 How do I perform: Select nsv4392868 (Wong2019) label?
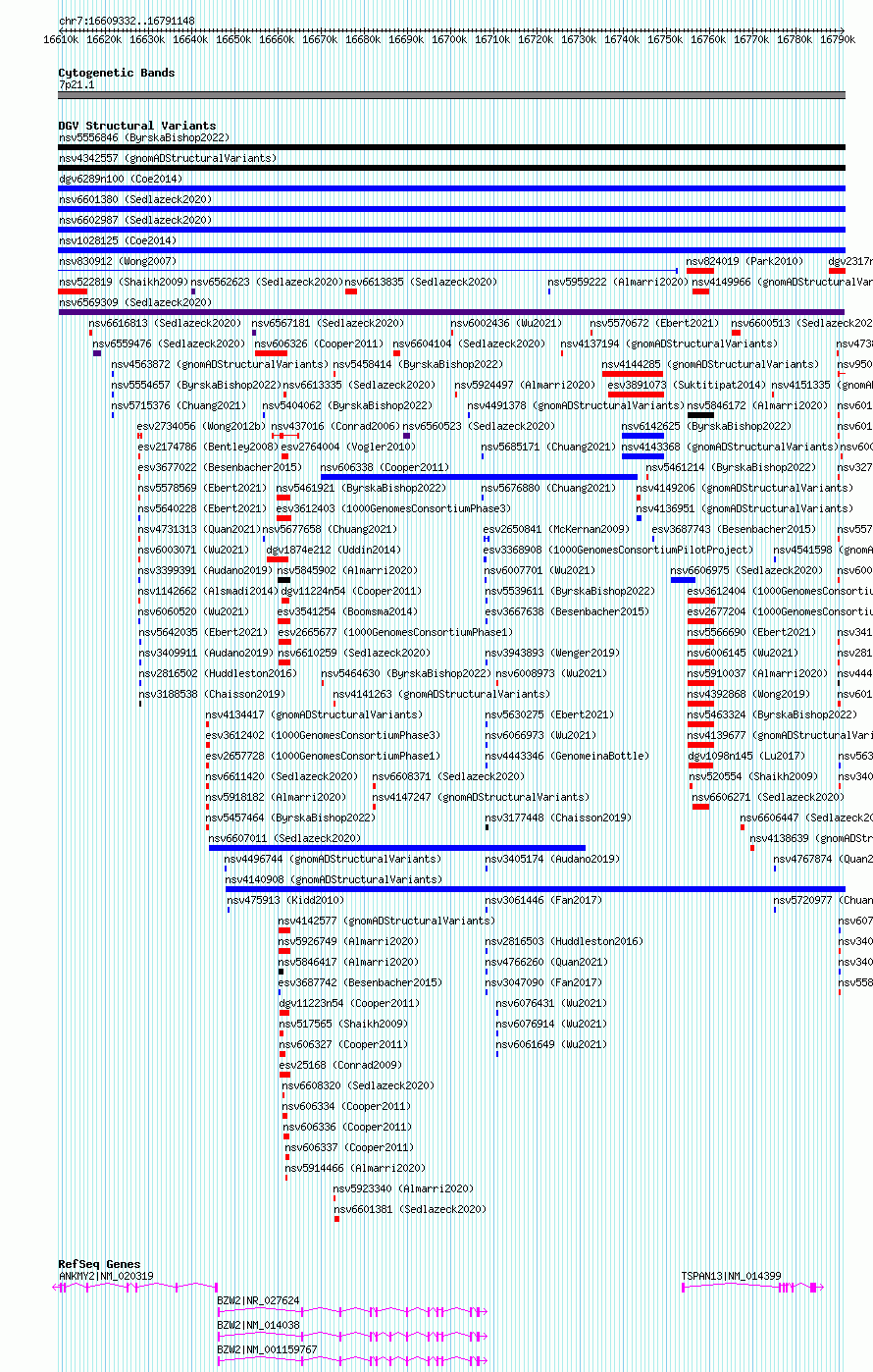pyautogui.click(x=748, y=695)
